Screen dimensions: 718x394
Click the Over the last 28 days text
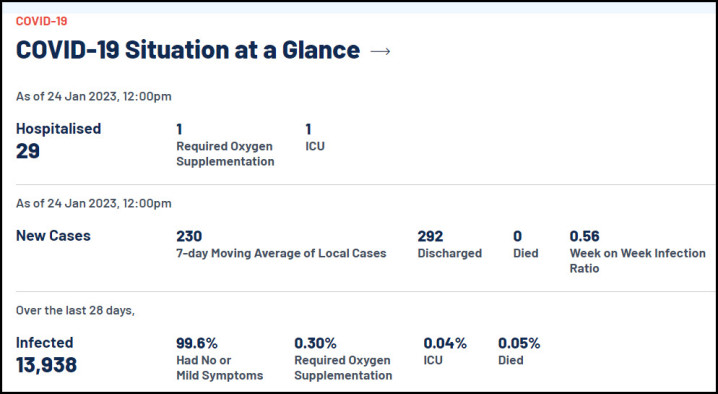(x=76, y=310)
